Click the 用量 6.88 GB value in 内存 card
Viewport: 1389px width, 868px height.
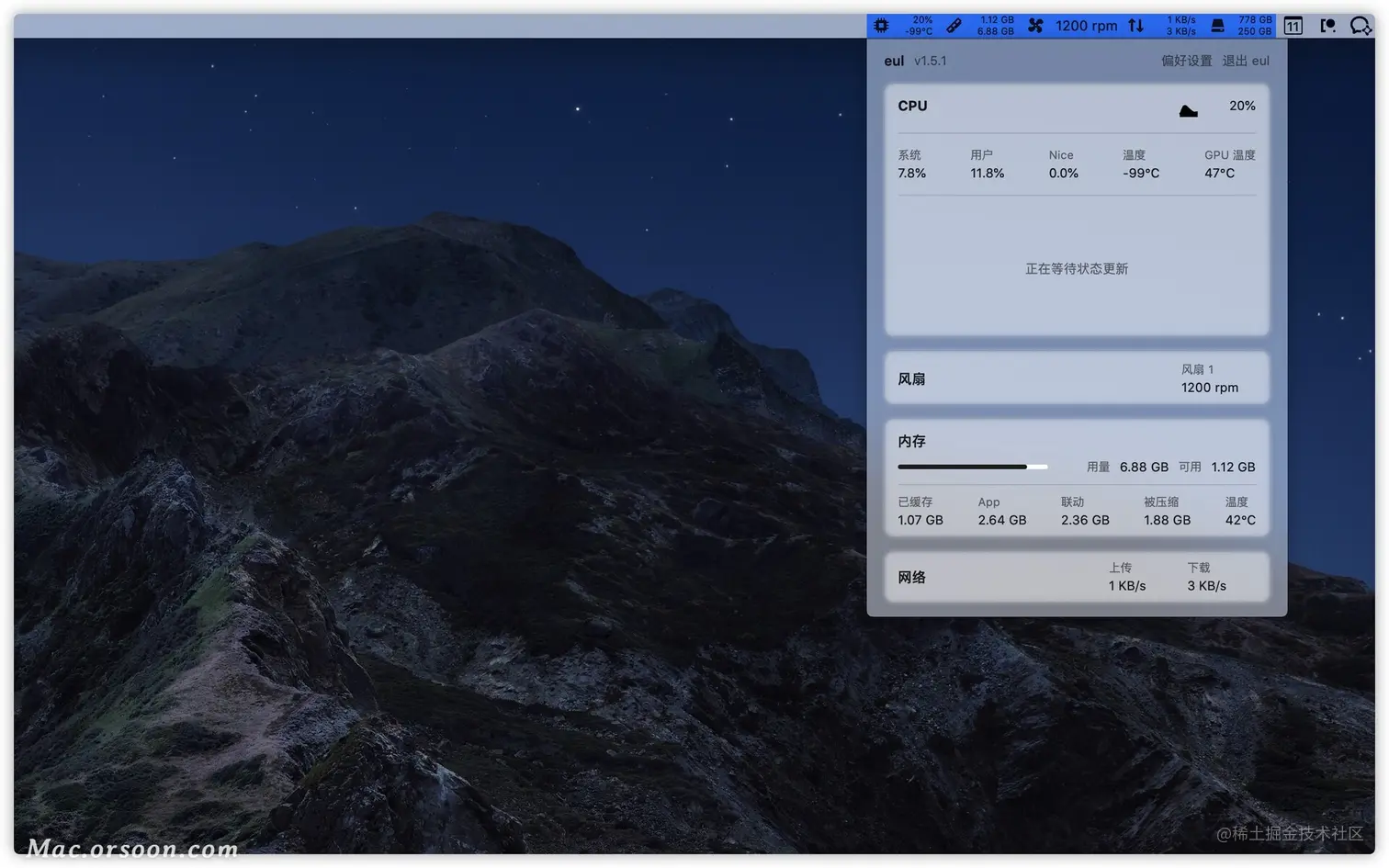click(1144, 467)
